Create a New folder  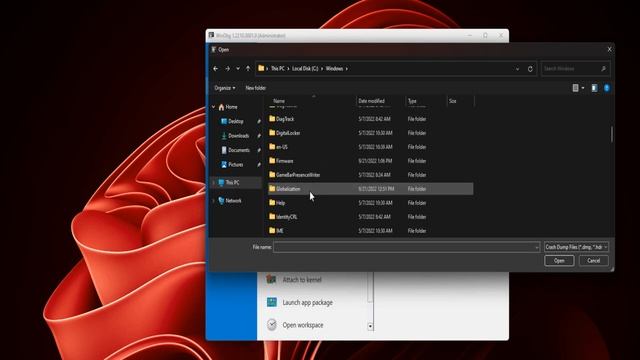tap(256, 88)
